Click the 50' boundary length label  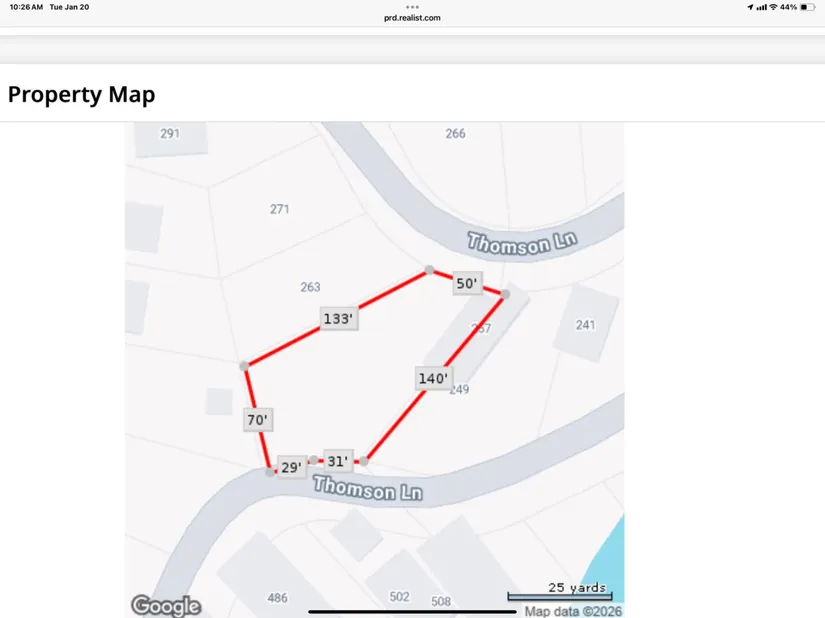(x=467, y=284)
